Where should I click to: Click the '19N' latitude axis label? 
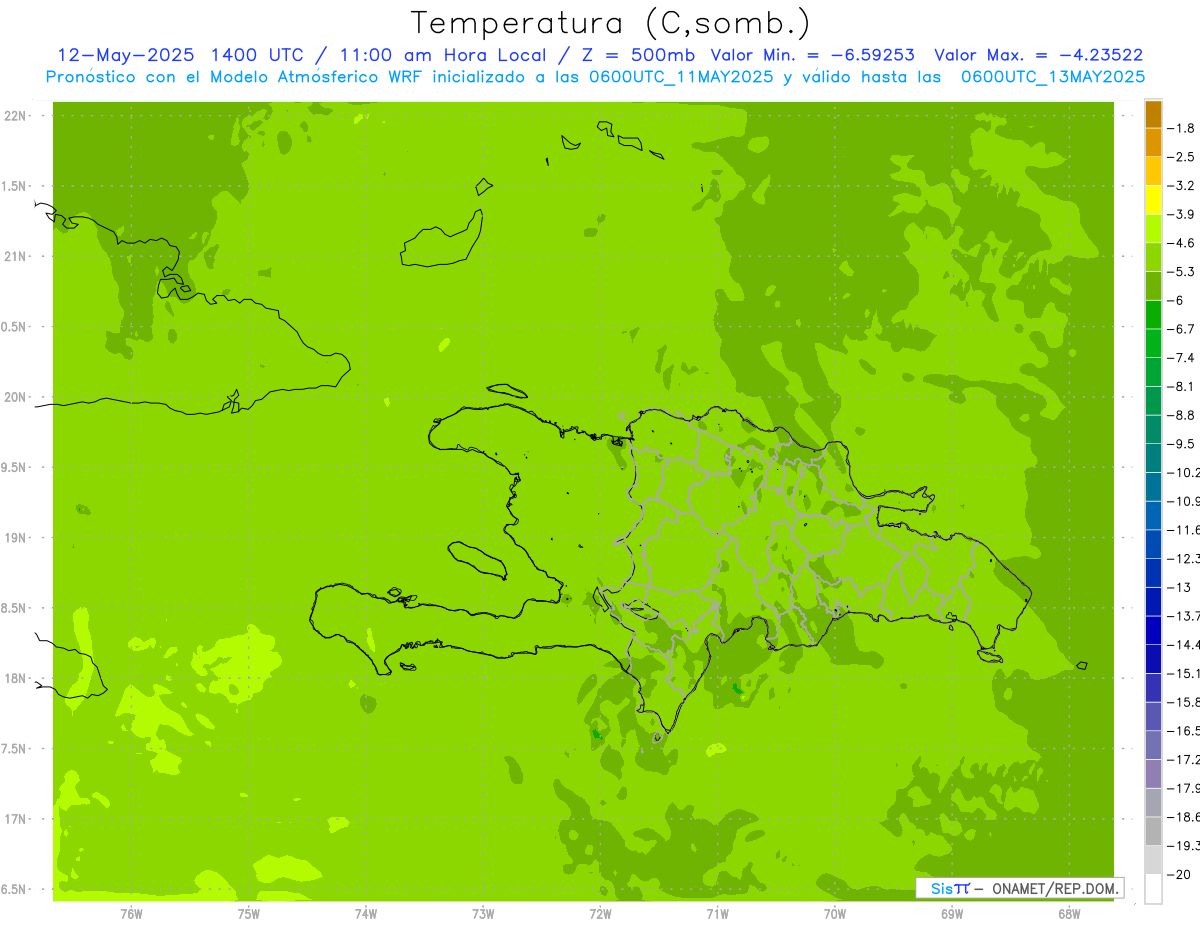[16, 538]
